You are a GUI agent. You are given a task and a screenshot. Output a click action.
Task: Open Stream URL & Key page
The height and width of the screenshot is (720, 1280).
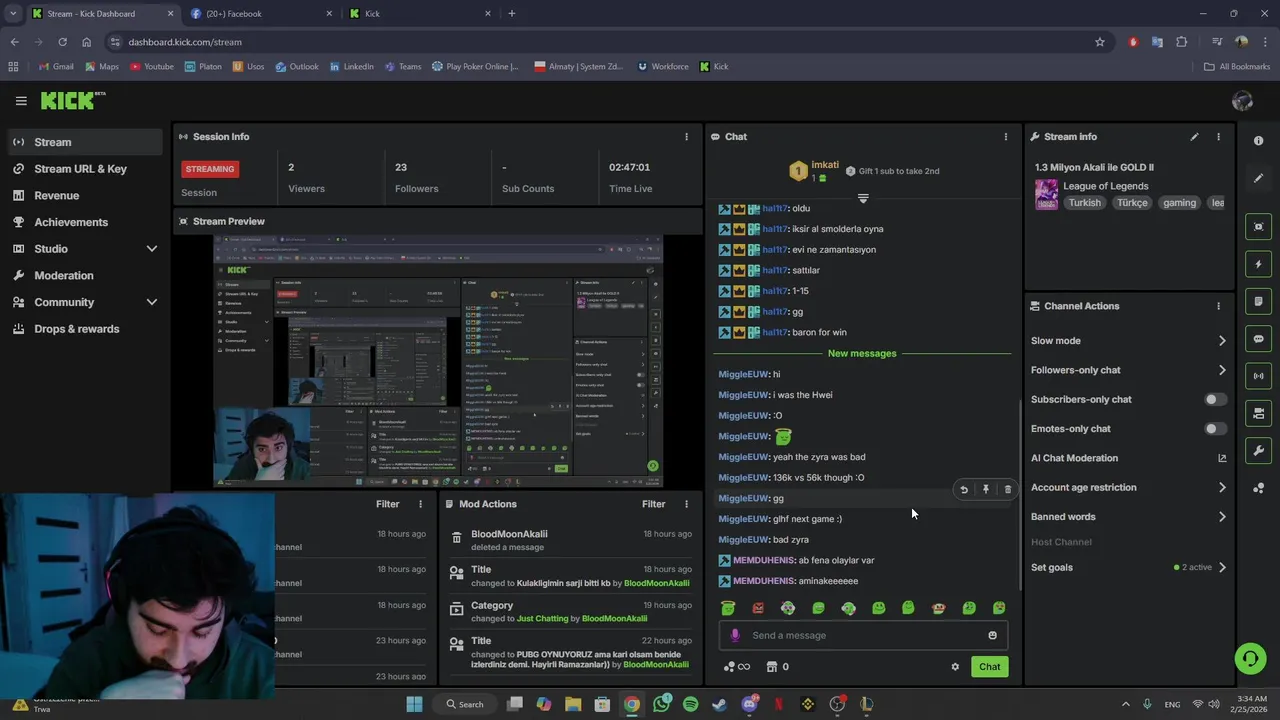(x=85, y=169)
